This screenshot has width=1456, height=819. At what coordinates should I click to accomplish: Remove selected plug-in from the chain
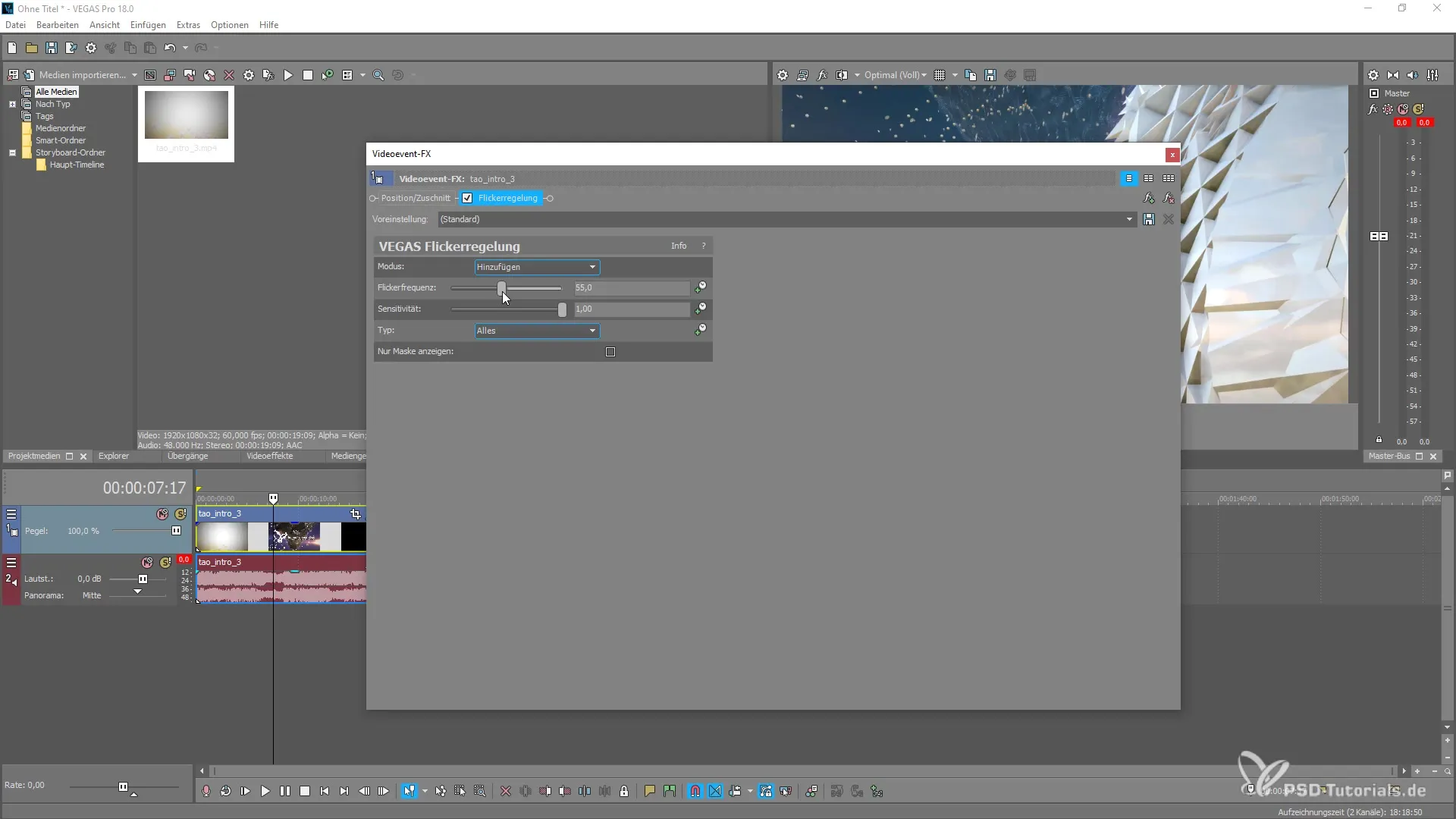click(x=1169, y=198)
